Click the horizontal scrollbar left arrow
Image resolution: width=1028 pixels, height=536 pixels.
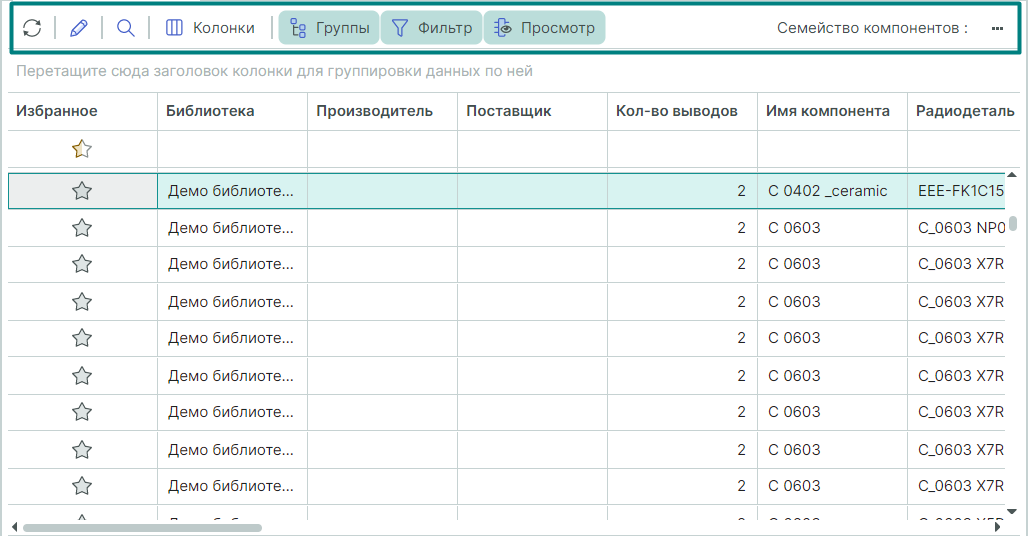pyautogui.click(x=14, y=527)
